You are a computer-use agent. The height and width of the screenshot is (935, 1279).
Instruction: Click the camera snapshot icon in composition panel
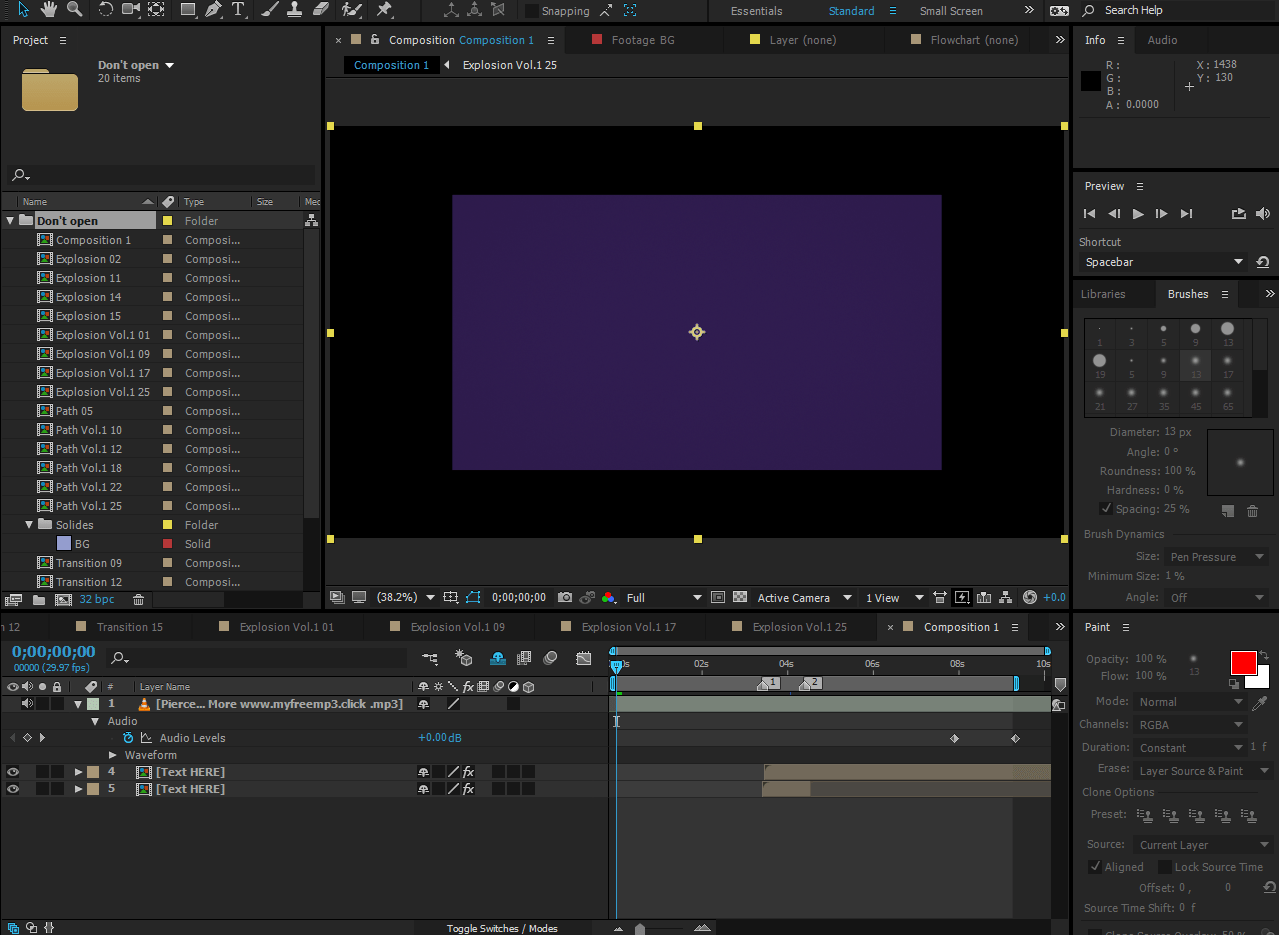coord(565,597)
